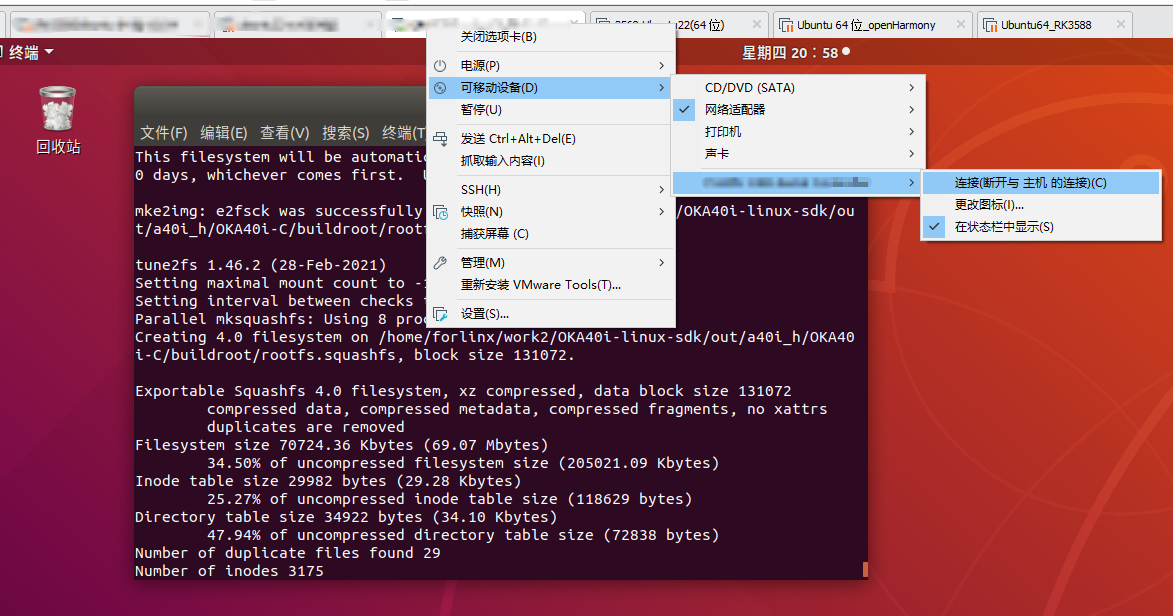The image size is (1173, 616).
Task: Toggle 在状态栏中显示(S) checkmark
Action: [934, 227]
